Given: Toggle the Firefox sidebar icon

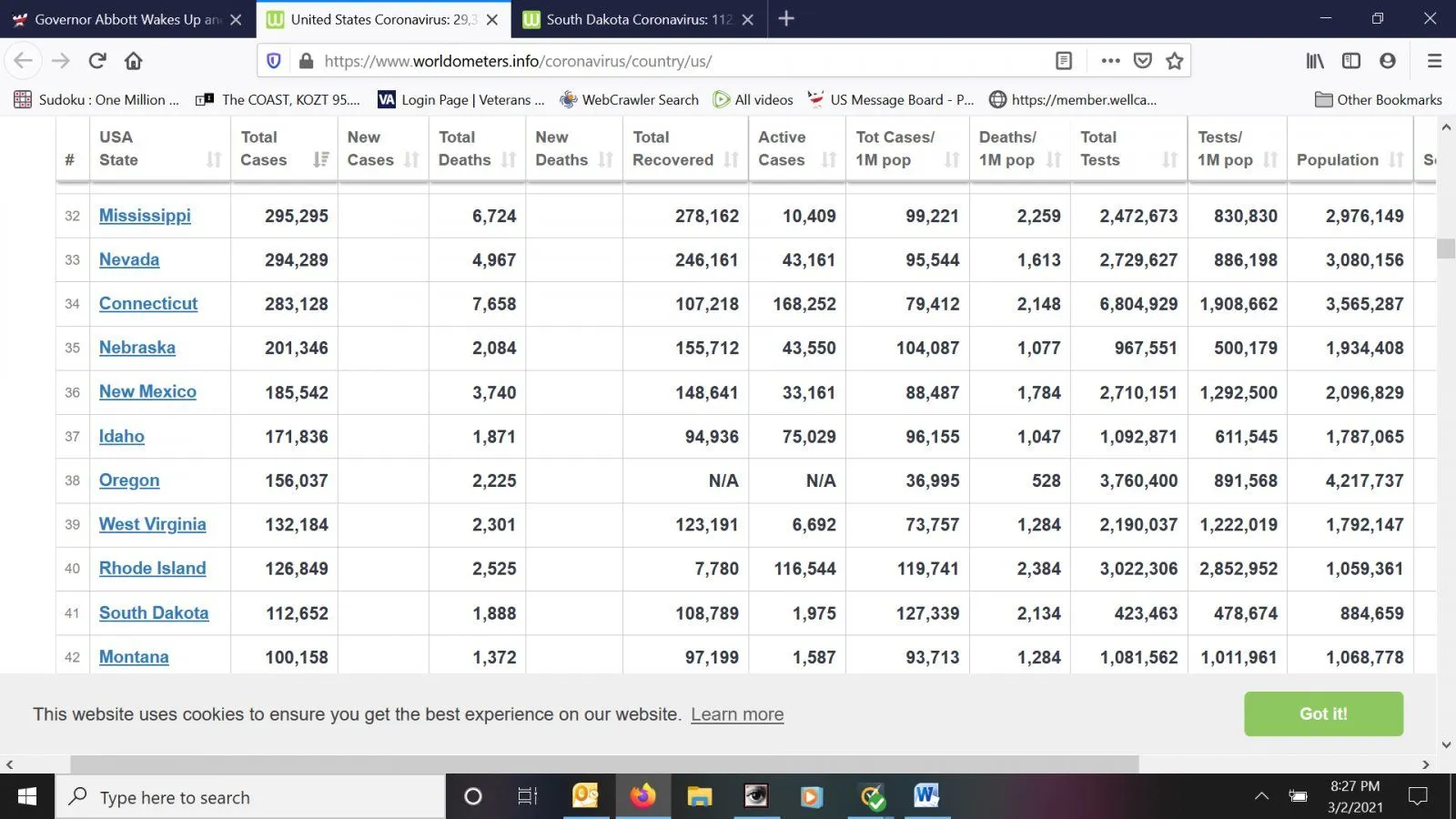Looking at the screenshot, I should pos(1351,61).
